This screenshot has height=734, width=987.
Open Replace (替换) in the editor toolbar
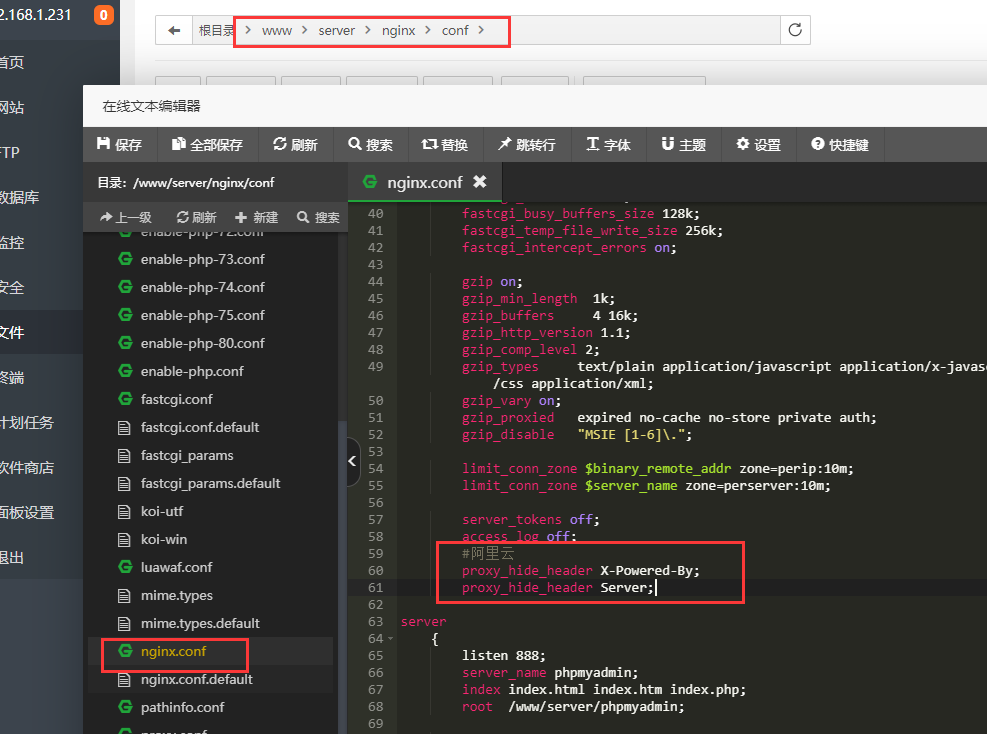[445, 145]
